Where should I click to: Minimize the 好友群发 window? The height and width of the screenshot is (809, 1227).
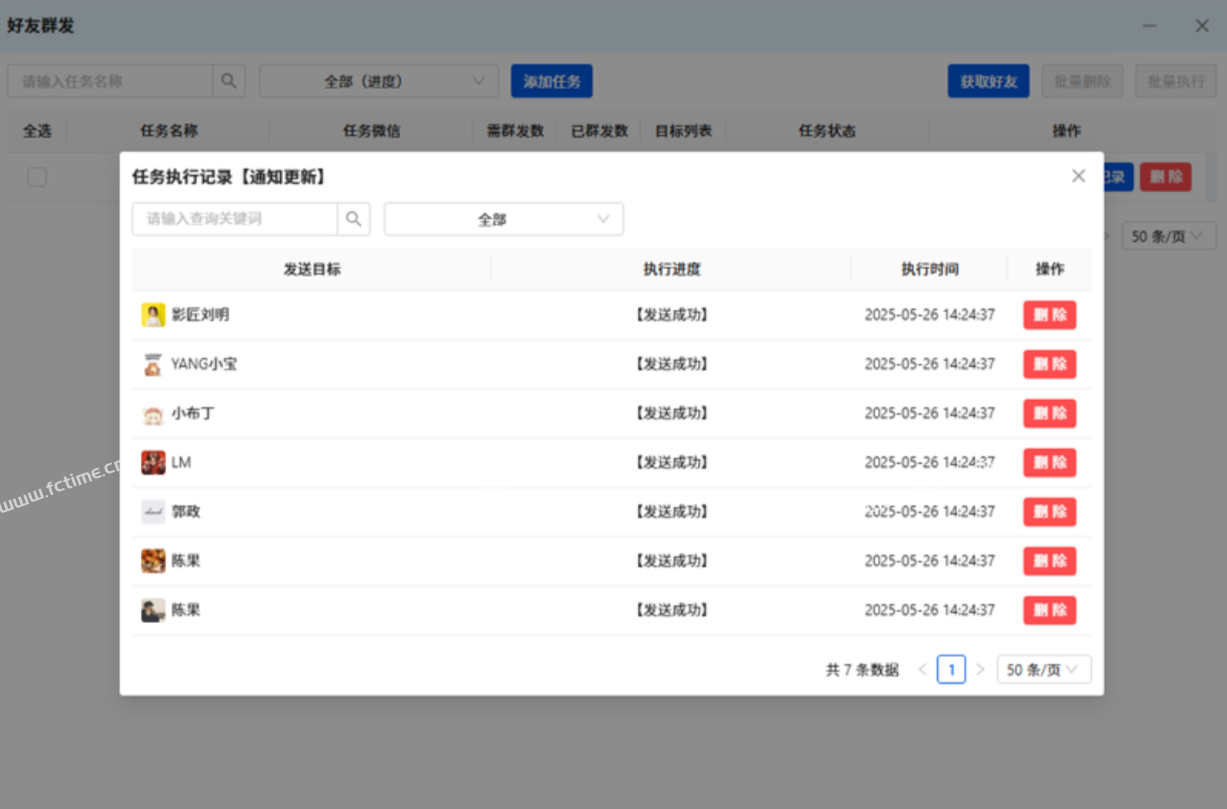click(x=1151, y=26)
